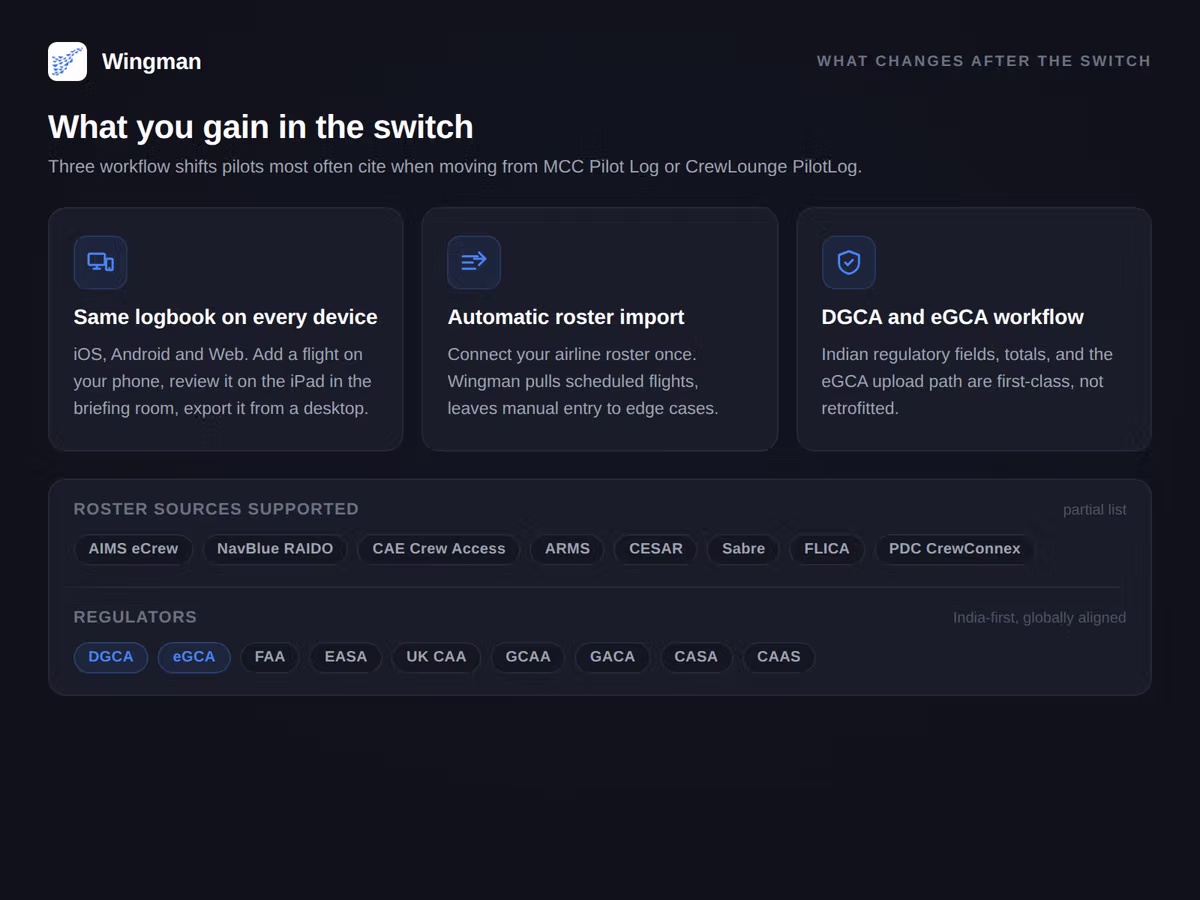The height and width of the screenshot is (900, 1200).
Task: Click the subtitle about MCC Pilot Log
Action: (455, 166)
